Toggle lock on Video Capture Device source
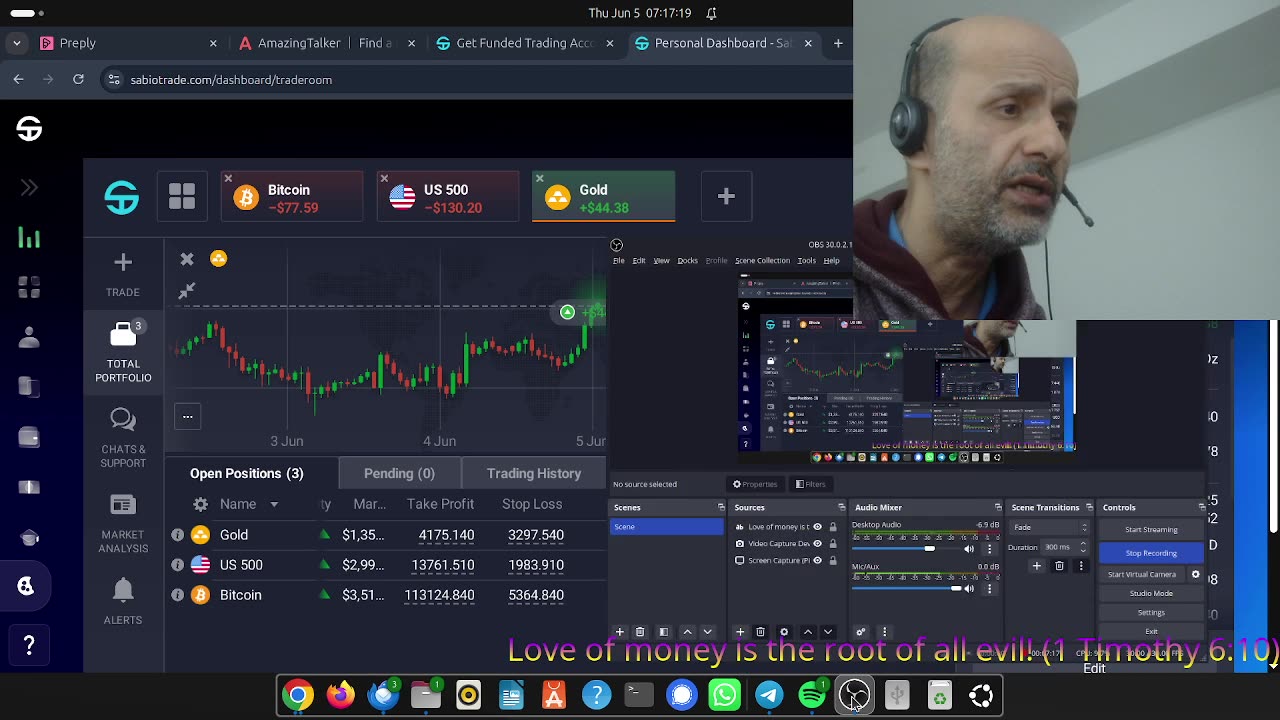Image resolution: width=1280 pixels, height=720 pixels. pos(832,543)
